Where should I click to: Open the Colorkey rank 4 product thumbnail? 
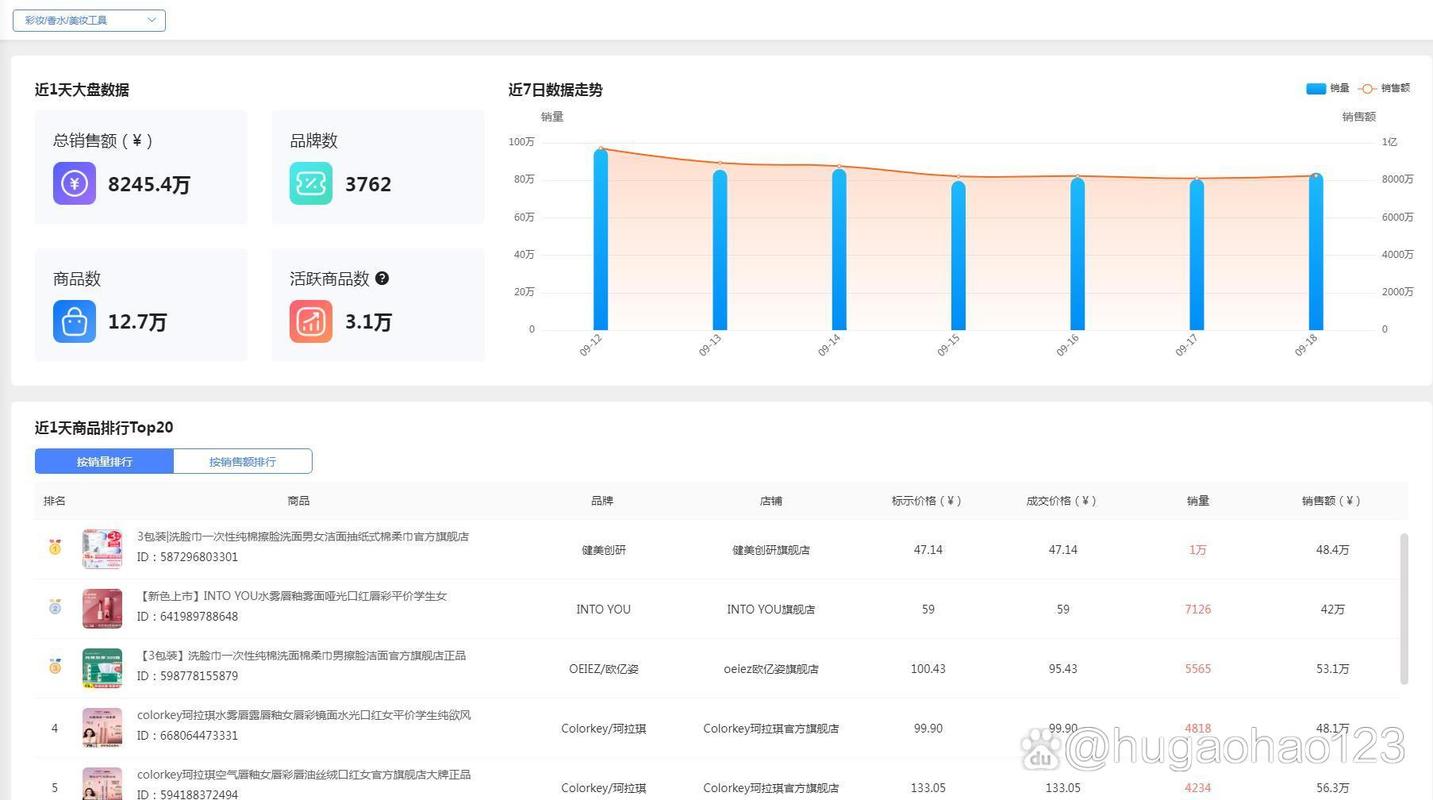102,727
